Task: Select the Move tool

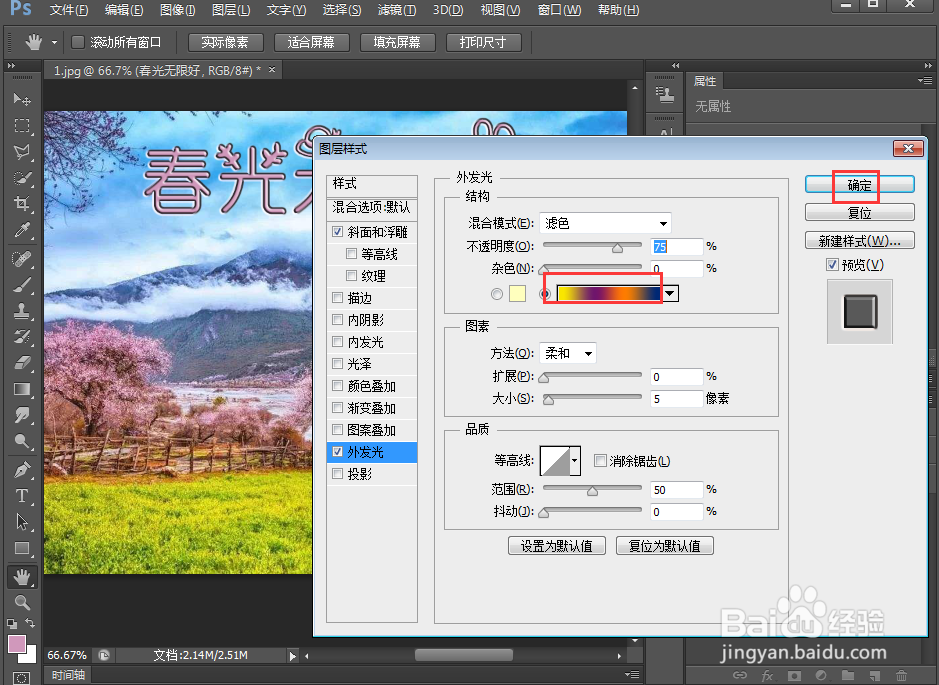Action: (x=22, y=99)
